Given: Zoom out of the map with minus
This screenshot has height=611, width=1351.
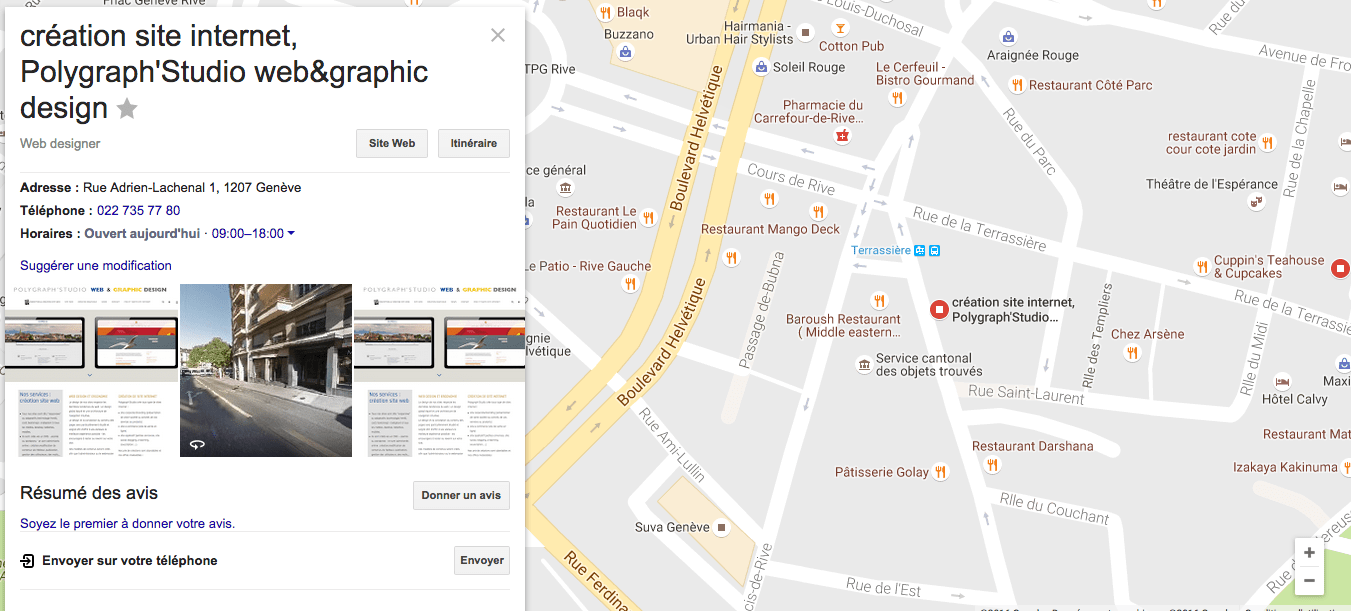Looking at the screenshot, I should point(1309,580).
